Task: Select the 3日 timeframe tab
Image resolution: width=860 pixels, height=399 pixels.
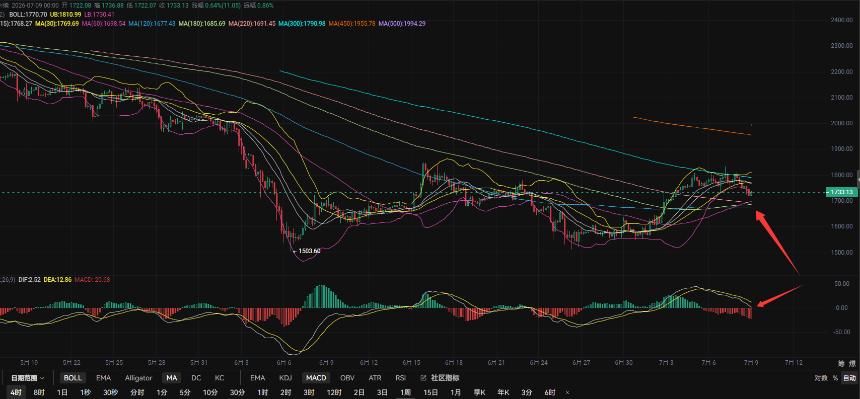Action: click(382, 393)
